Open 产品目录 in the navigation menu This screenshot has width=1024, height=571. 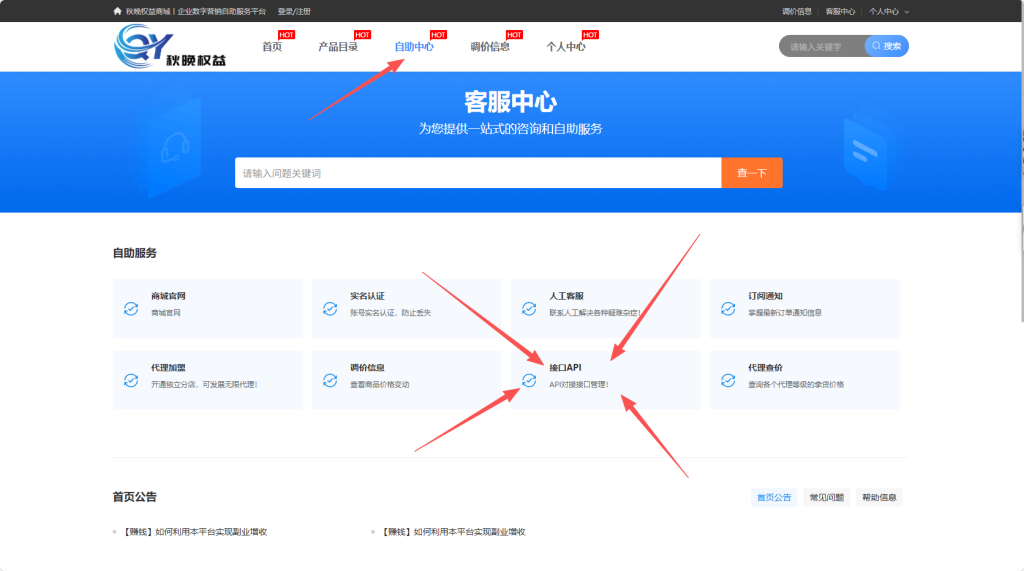pyautogui.click(x=338, y=46)
